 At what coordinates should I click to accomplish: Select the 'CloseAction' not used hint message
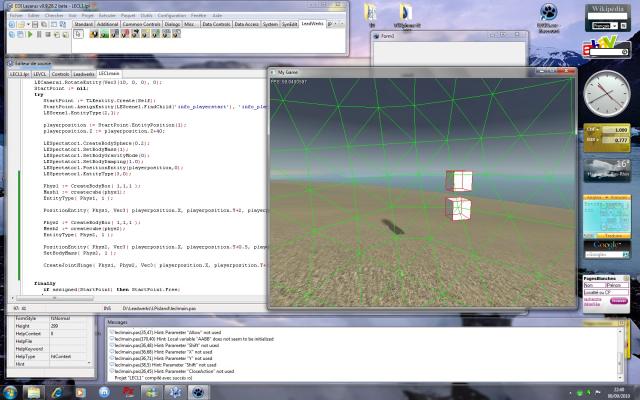point(174,371)
